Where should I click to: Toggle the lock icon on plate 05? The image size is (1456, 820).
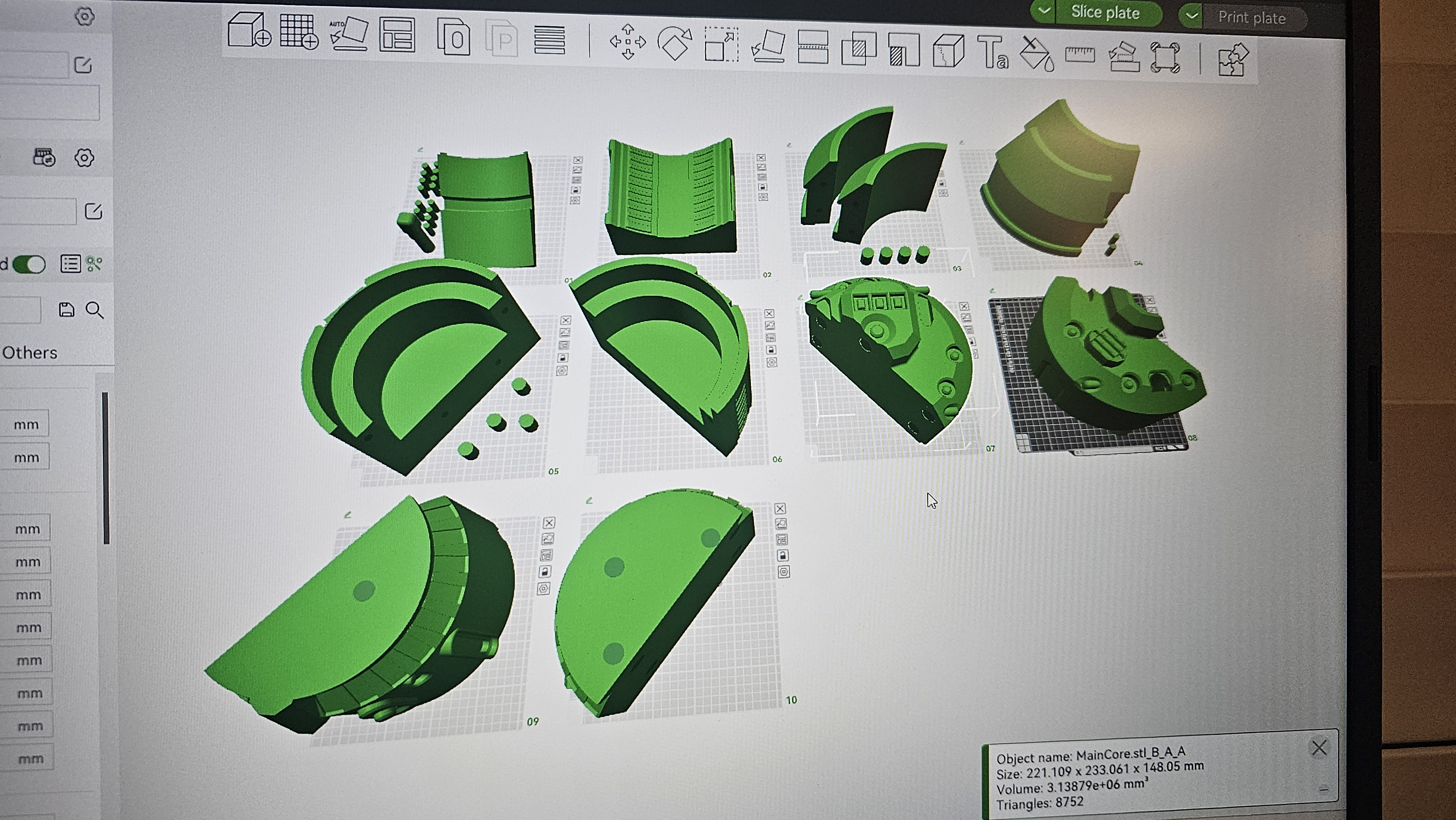(x=562, y=358)
